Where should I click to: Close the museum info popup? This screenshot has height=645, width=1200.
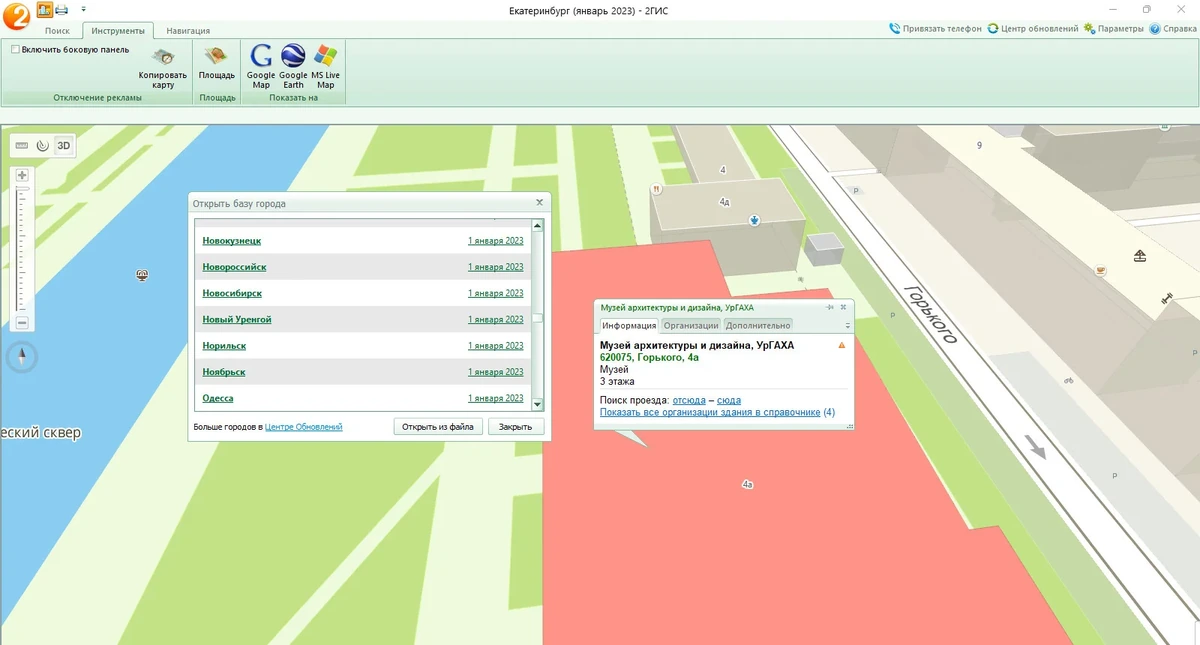pos(843,308)
